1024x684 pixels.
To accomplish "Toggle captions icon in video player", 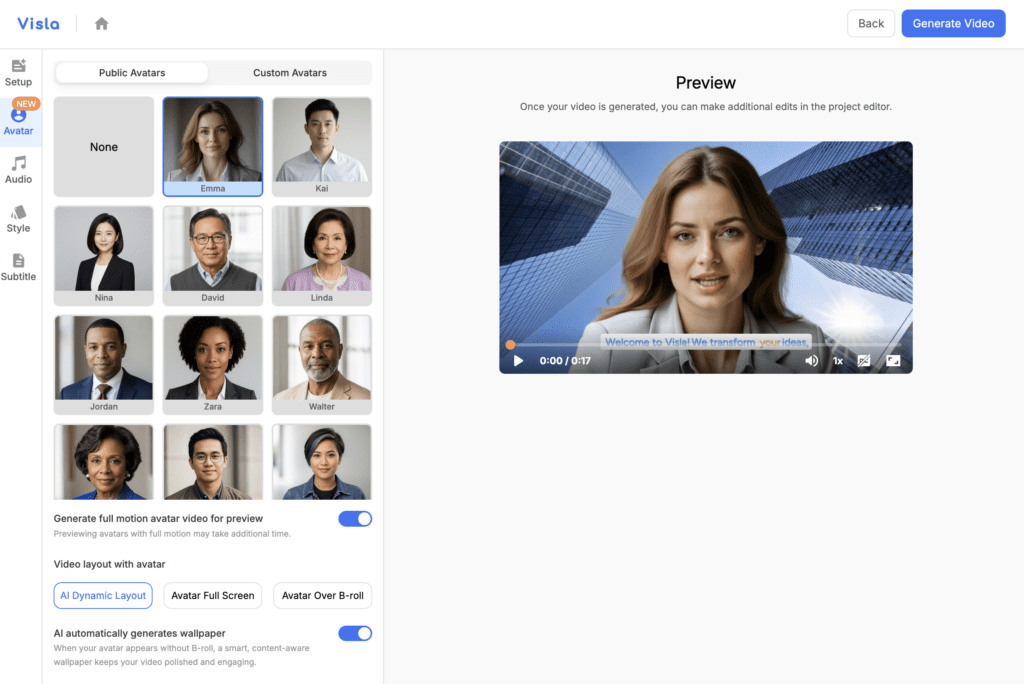I will tap(864, 361).
